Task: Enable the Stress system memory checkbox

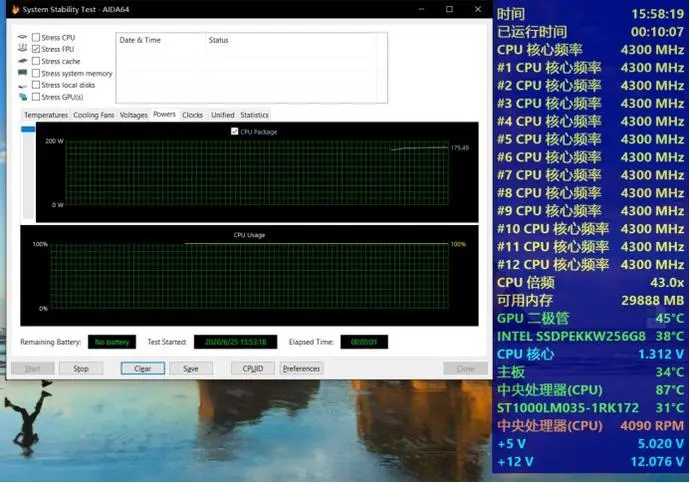Action: click(x=36, y=73)
